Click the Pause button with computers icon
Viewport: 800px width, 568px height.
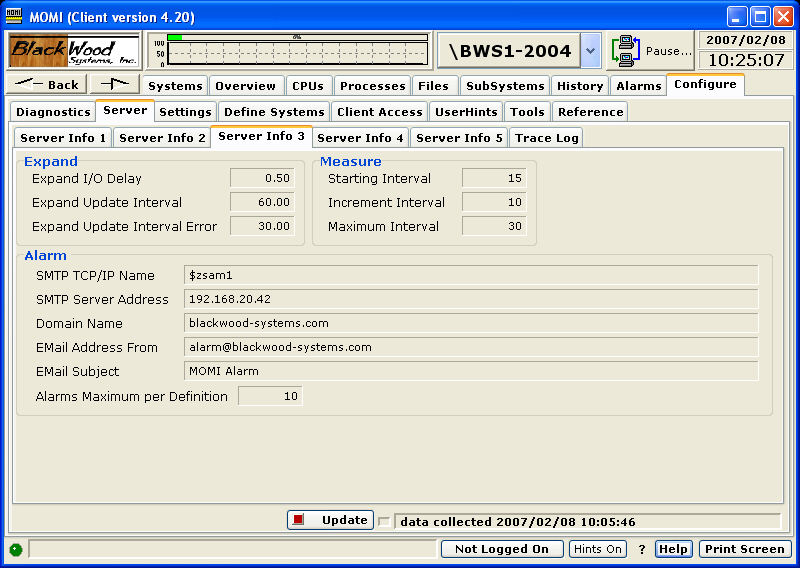[x=651, y=50]
